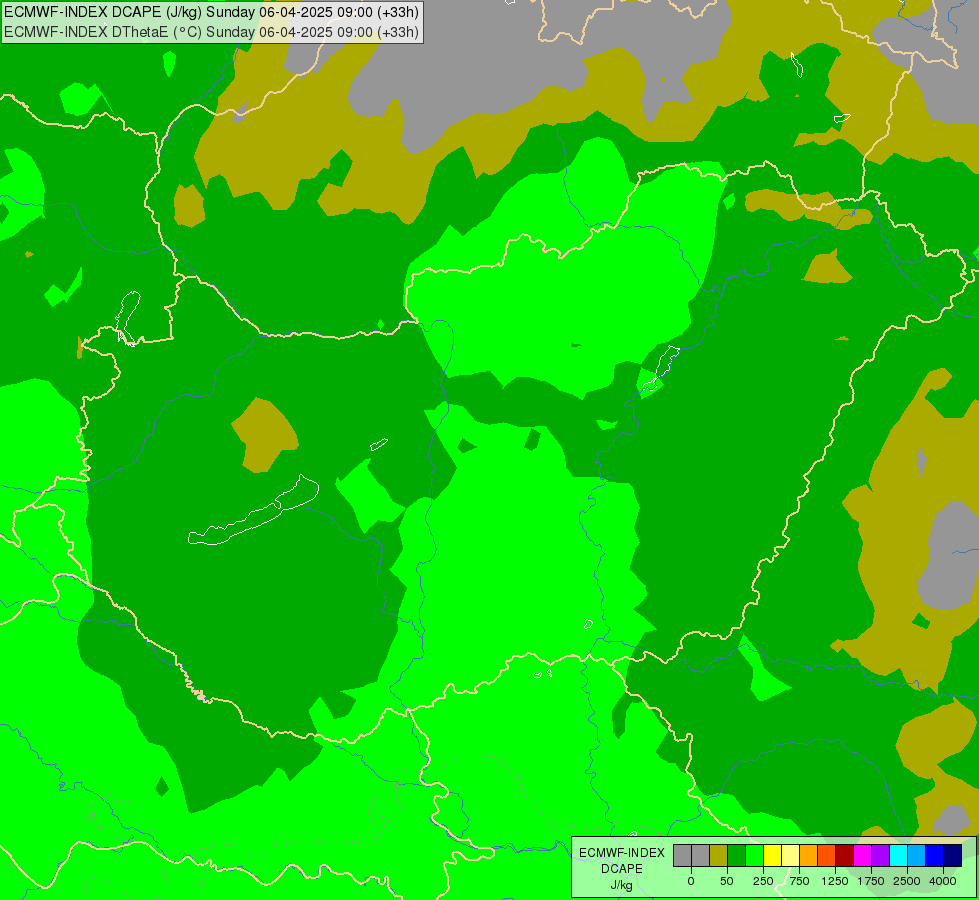The width and height of the screenshot is (979, 900).
Task: Select the pure yellow legend swatch
Action: 772,856
